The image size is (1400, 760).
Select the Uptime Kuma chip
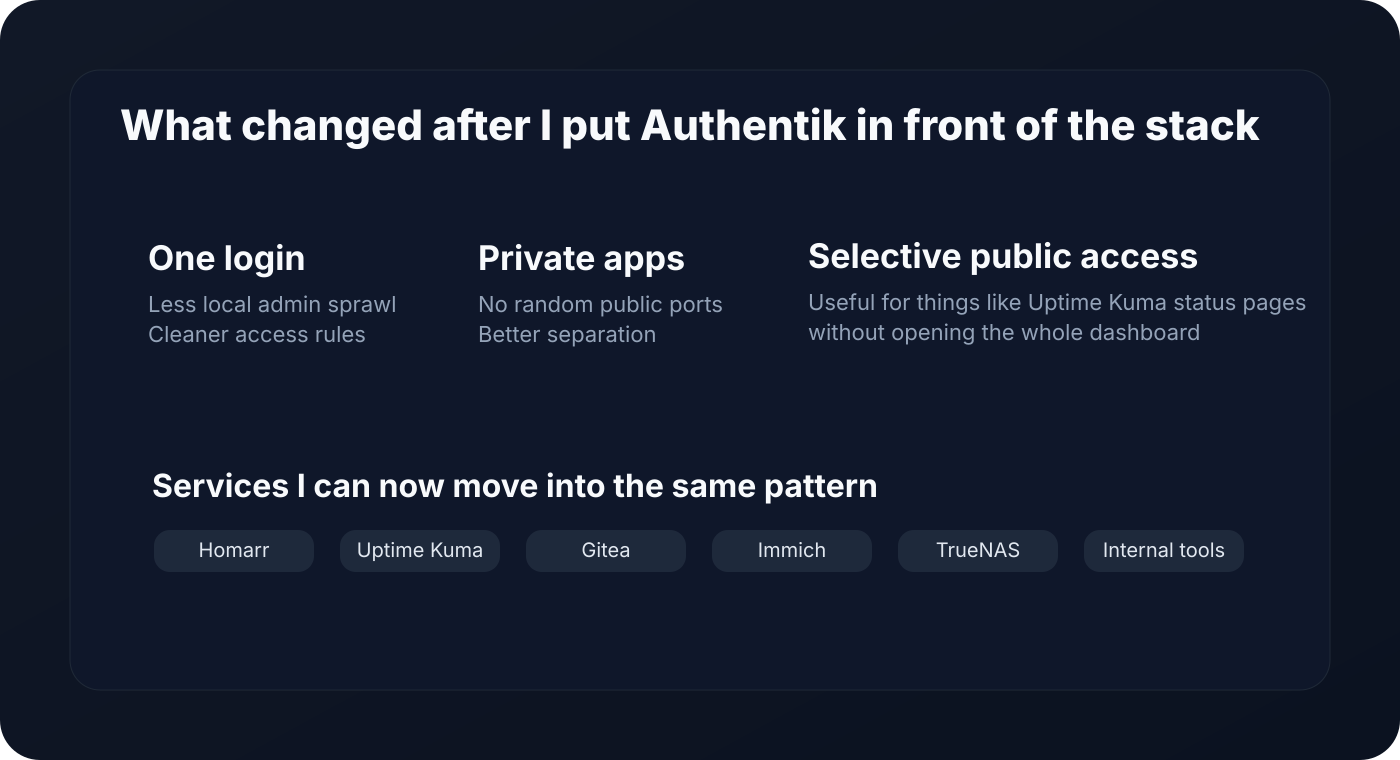click(420, 551)
